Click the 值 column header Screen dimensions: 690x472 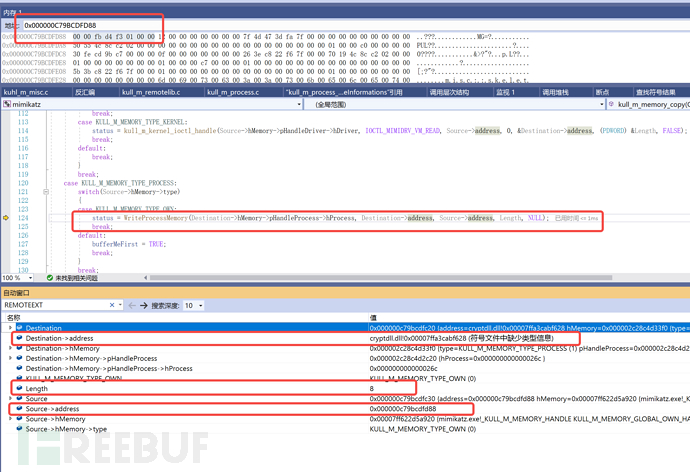[x=373, y=317]
